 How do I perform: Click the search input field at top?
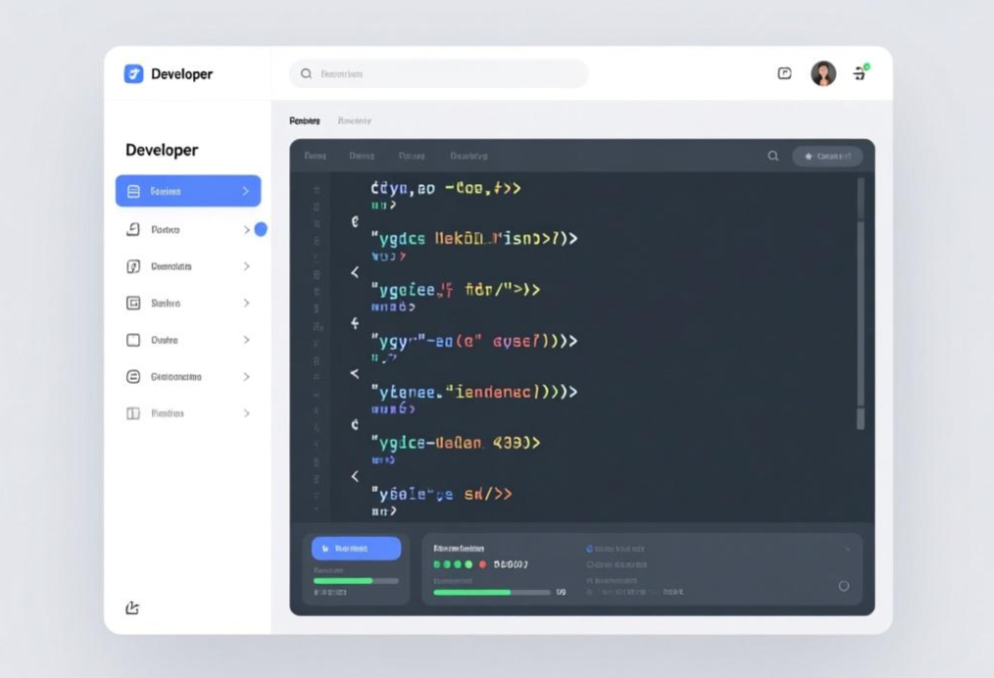pyautogui.click(x=440, y=74)
